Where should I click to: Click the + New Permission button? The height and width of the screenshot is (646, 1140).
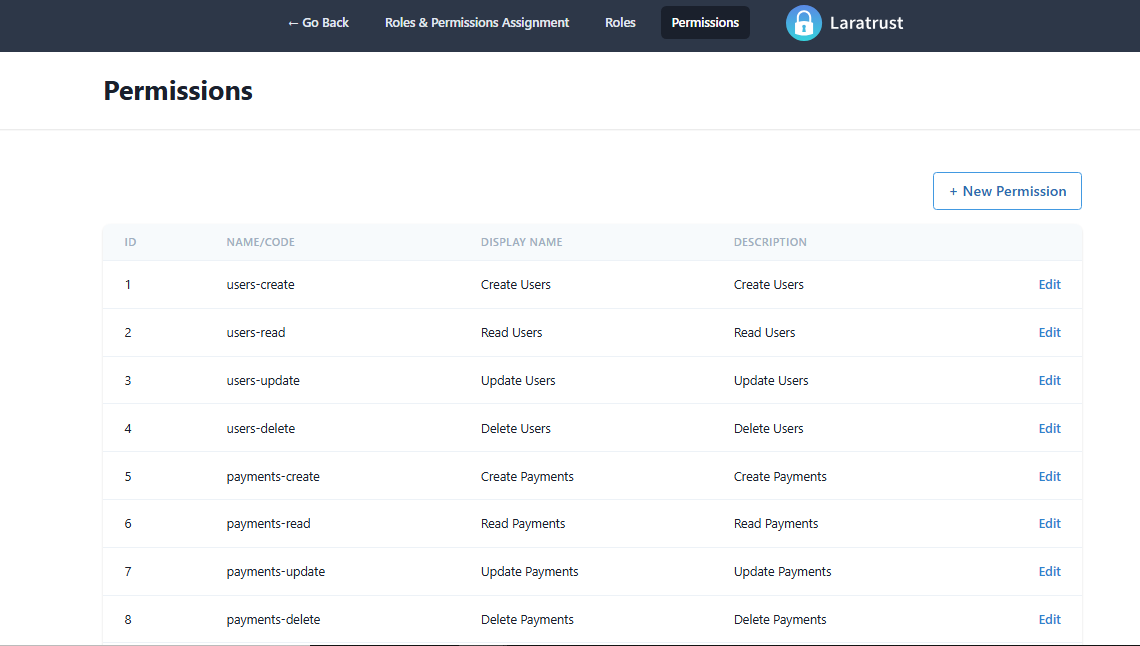[1007, 191]
